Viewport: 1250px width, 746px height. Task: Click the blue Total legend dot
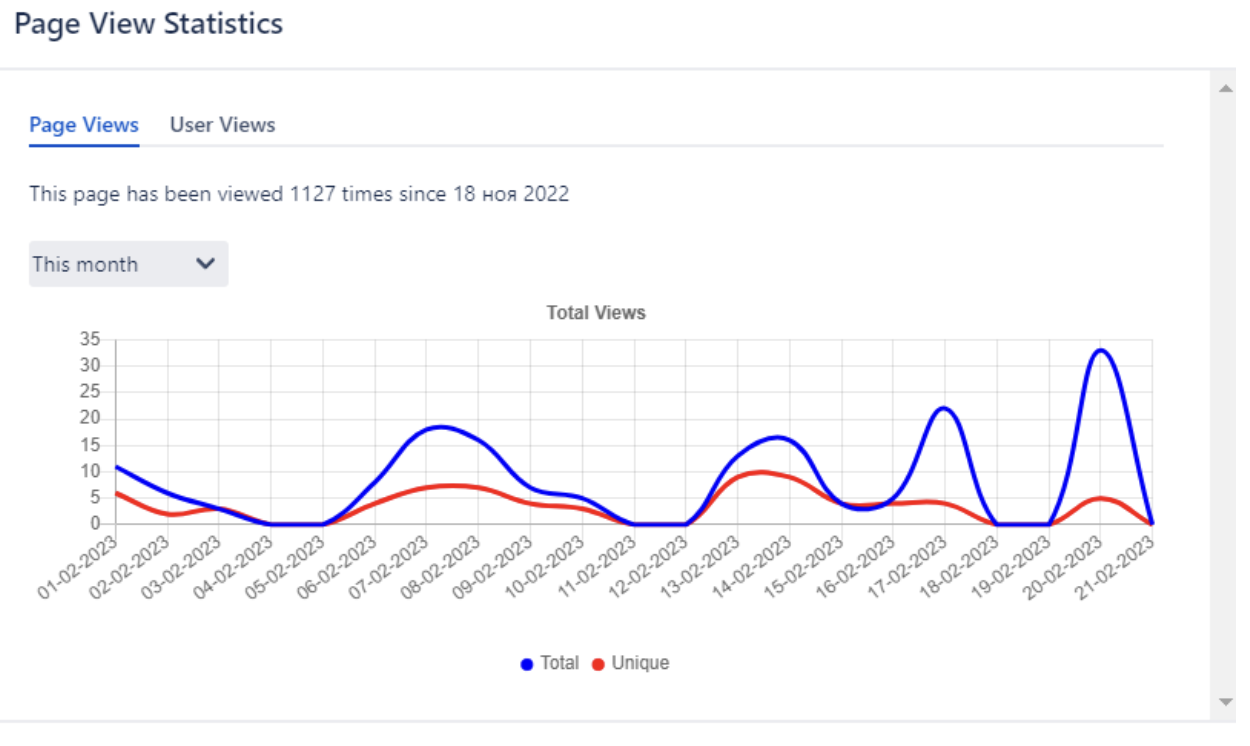coord(527,664)
